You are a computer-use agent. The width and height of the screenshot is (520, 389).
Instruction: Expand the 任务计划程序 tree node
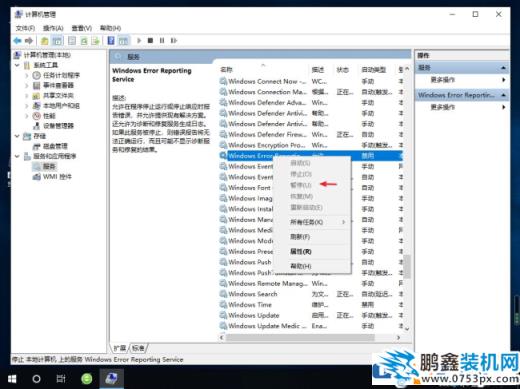pyautogui.click(x=27, y=76)
